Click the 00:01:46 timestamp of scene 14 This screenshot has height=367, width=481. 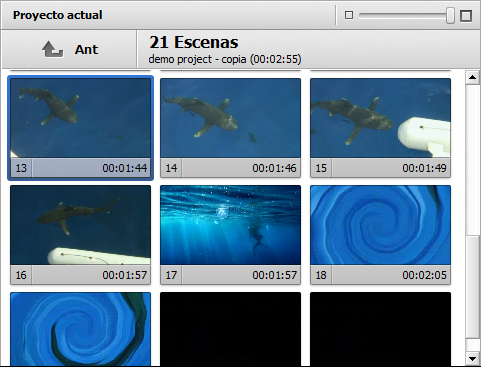(274, 168)
